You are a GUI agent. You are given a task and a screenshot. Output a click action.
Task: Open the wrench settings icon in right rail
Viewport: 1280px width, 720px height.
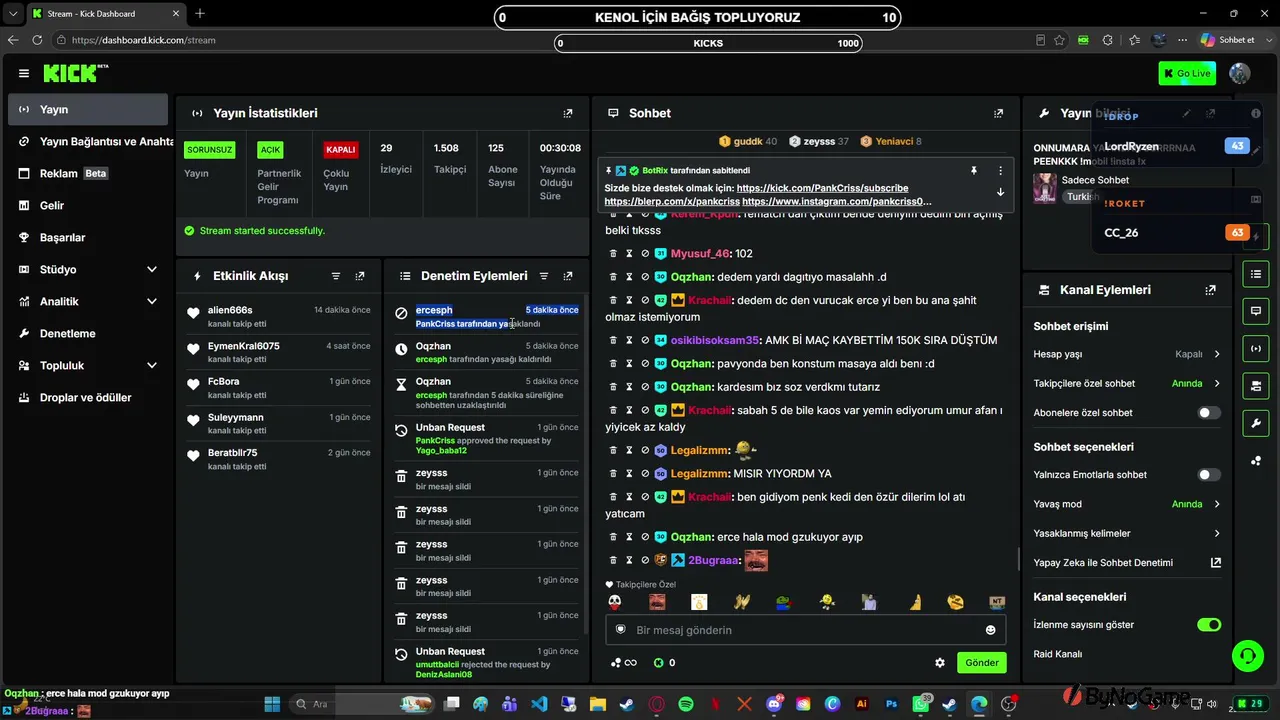tap(1256, 423)
